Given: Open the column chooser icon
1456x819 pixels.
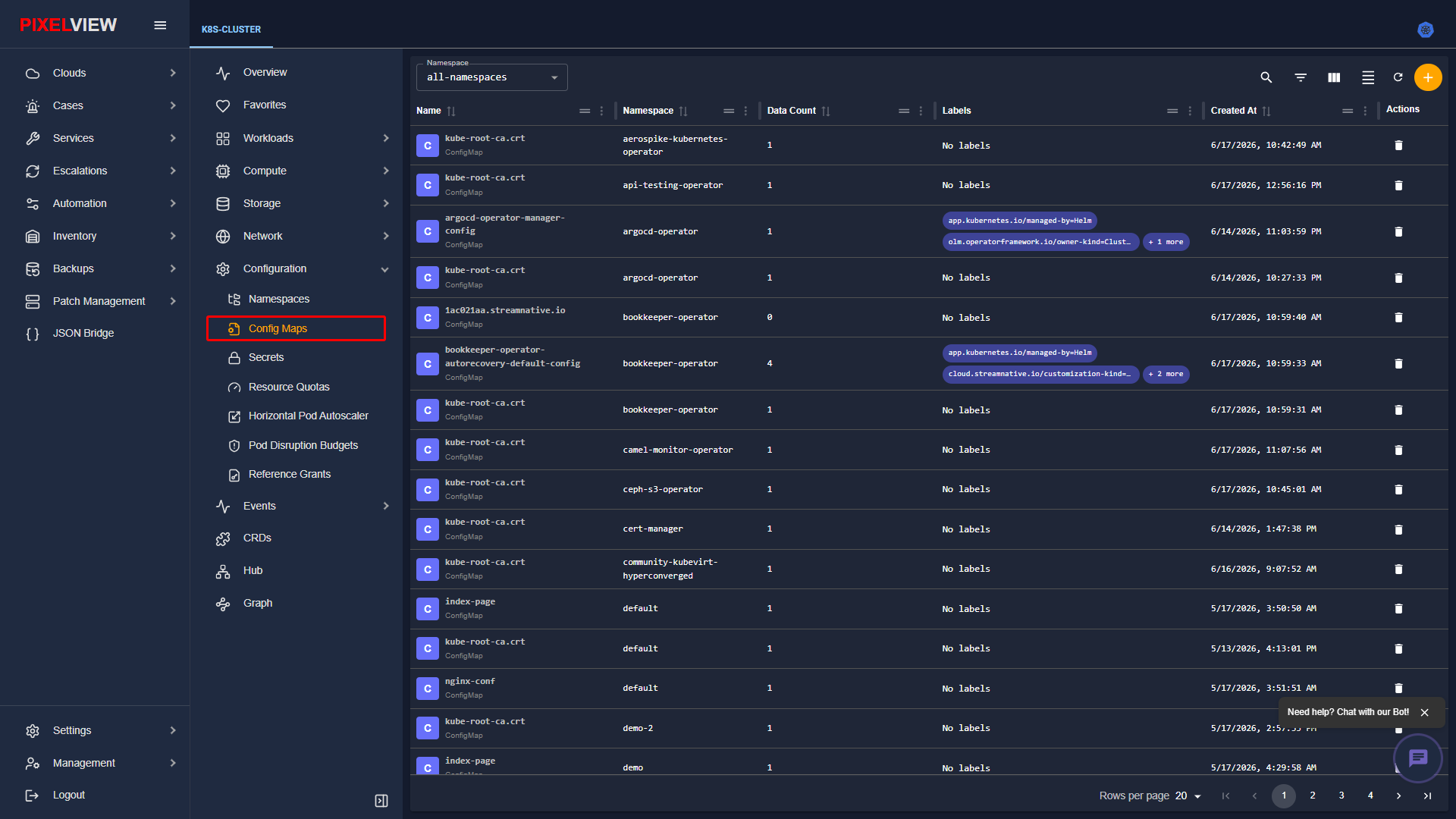Looking at the screenshot, I should coord(1334,77).
